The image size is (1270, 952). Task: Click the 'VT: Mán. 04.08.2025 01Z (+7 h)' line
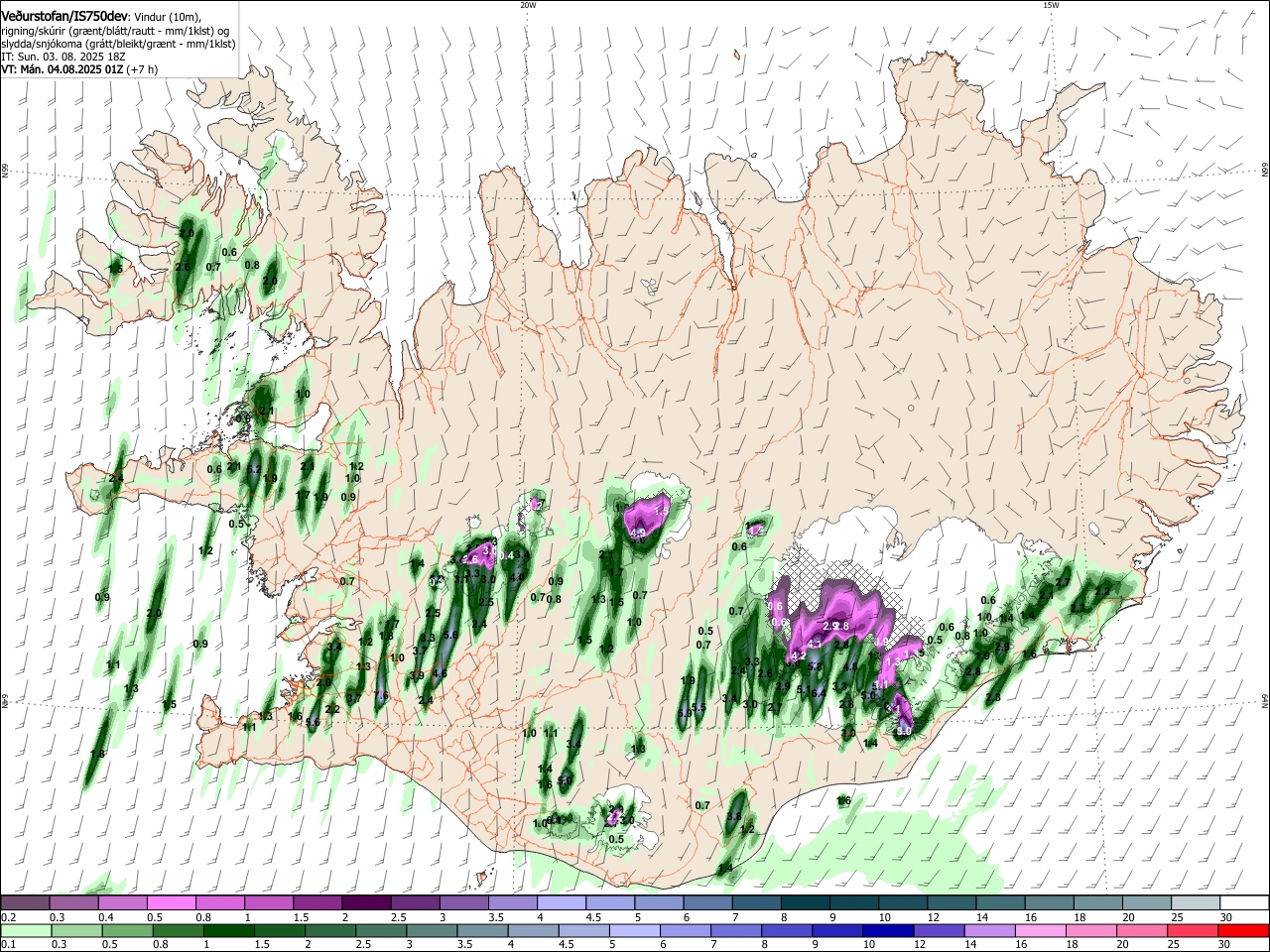point(78,70)
